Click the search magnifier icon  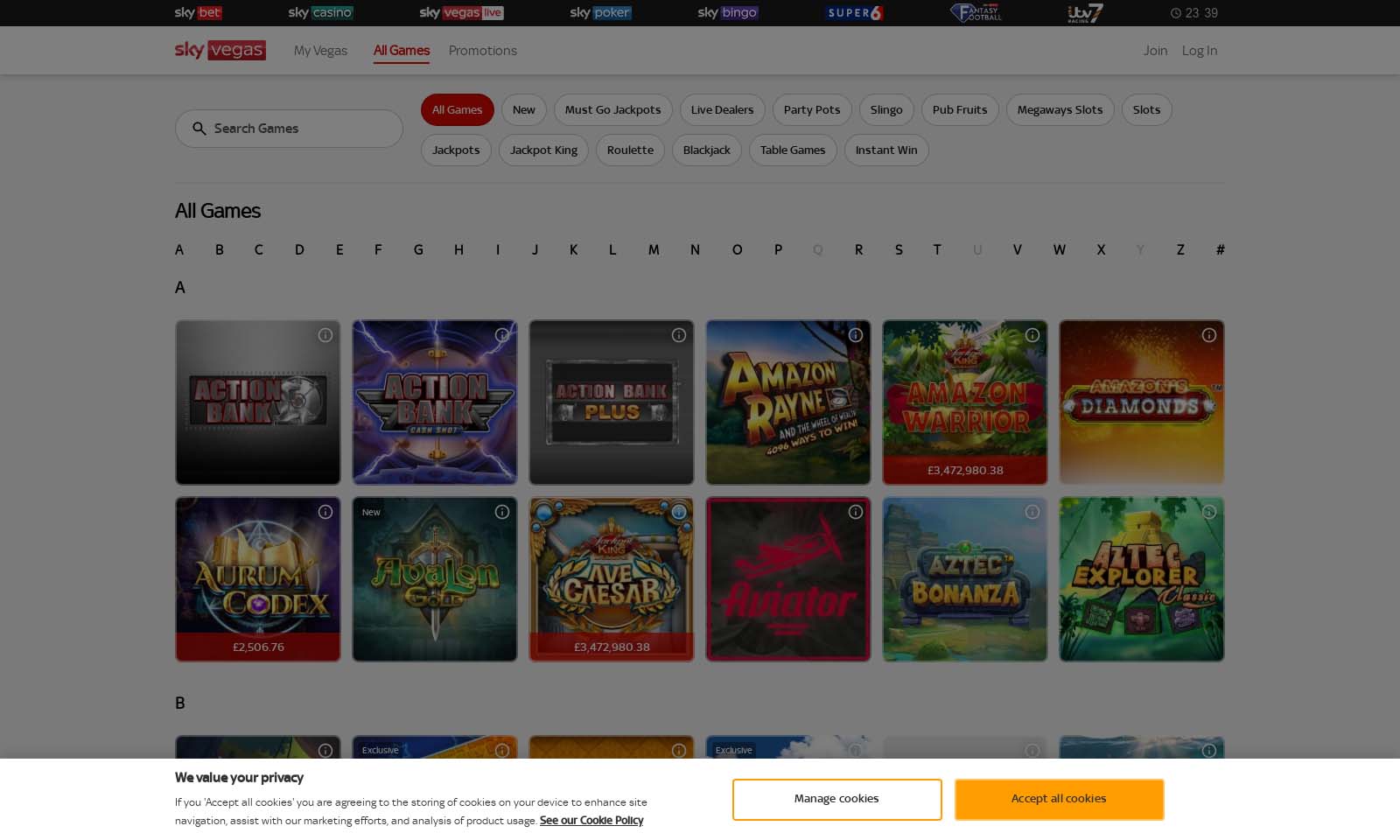tap(199, 128)
